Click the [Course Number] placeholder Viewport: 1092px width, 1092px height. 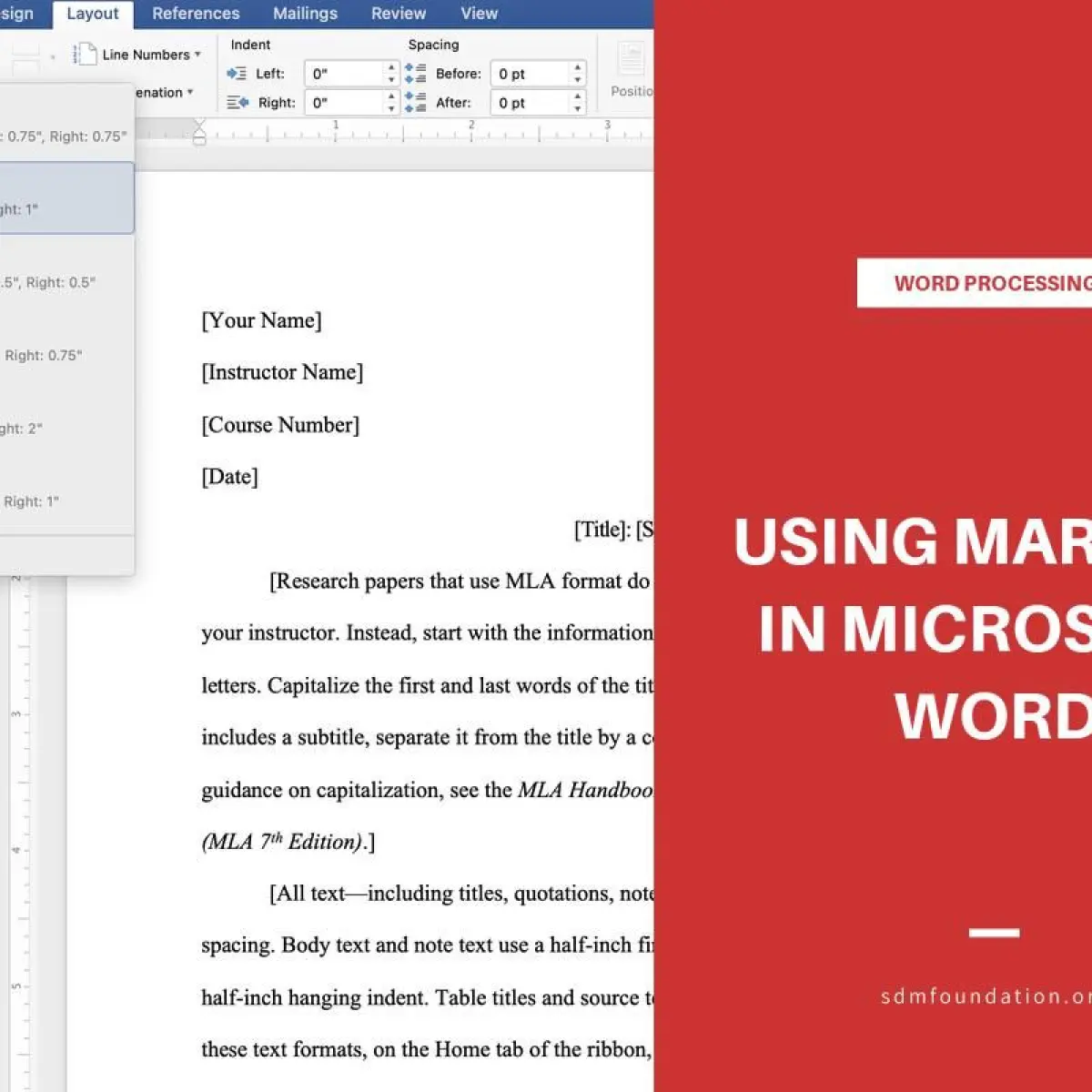point(280,425)
